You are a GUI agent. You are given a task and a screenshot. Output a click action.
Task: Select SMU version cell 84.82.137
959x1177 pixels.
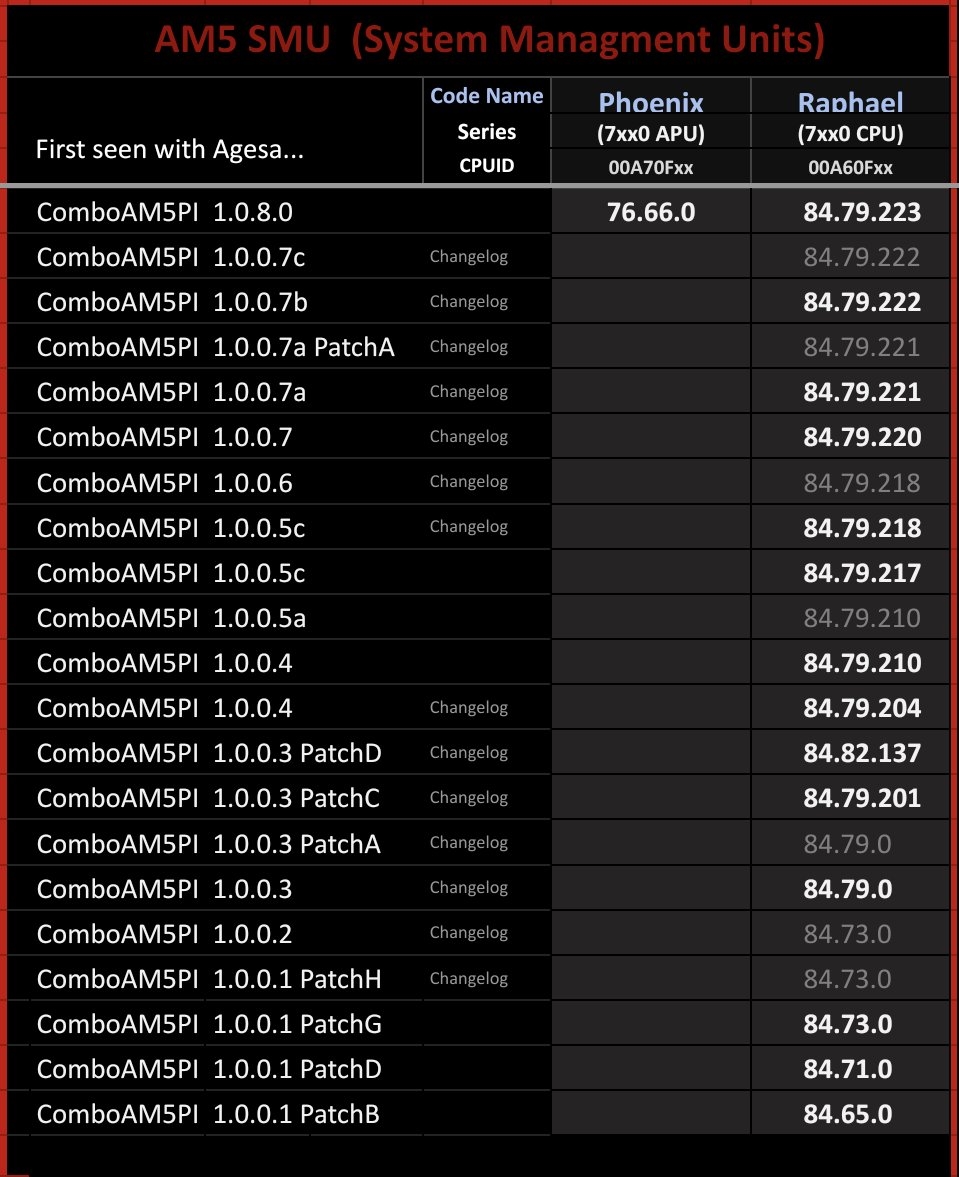(861, 753)
